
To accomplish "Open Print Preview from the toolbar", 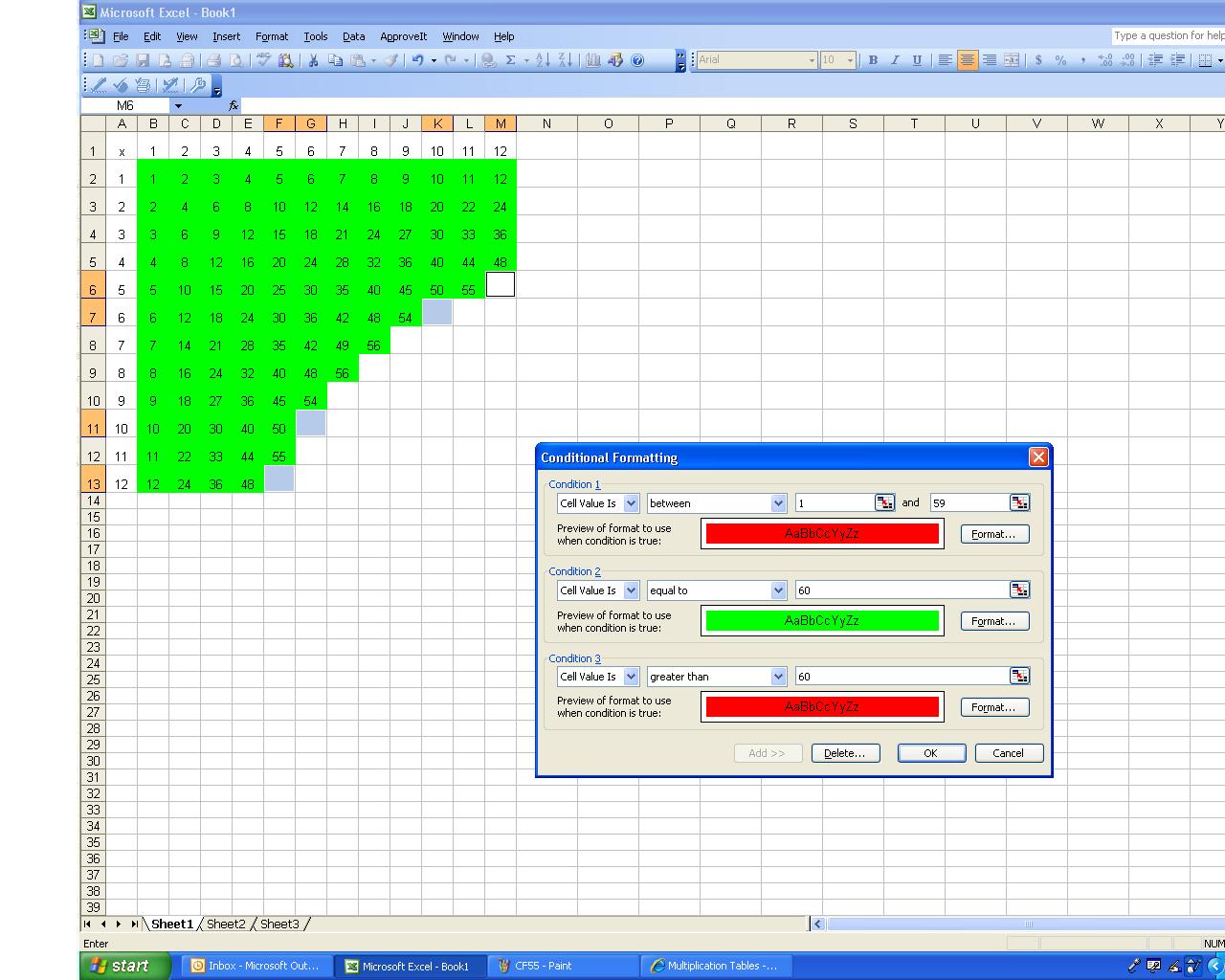I will click(236, 60).
